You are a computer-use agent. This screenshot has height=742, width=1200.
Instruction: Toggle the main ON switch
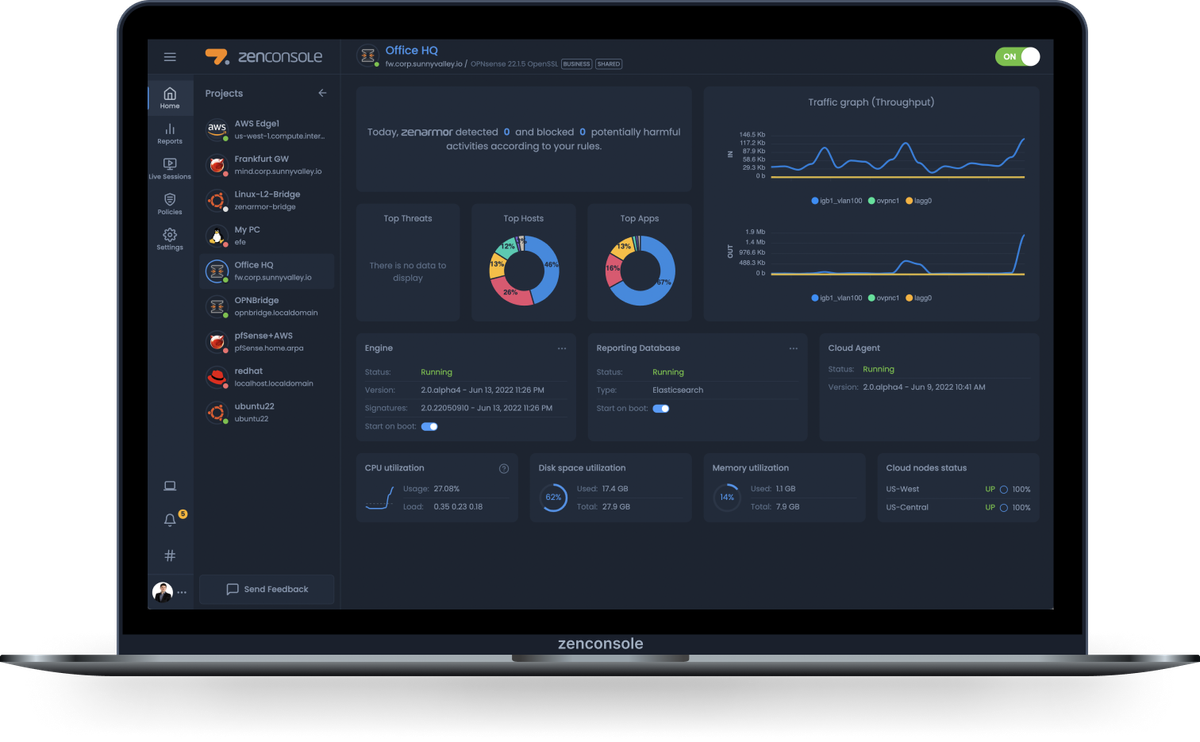tap(1017, 57)
